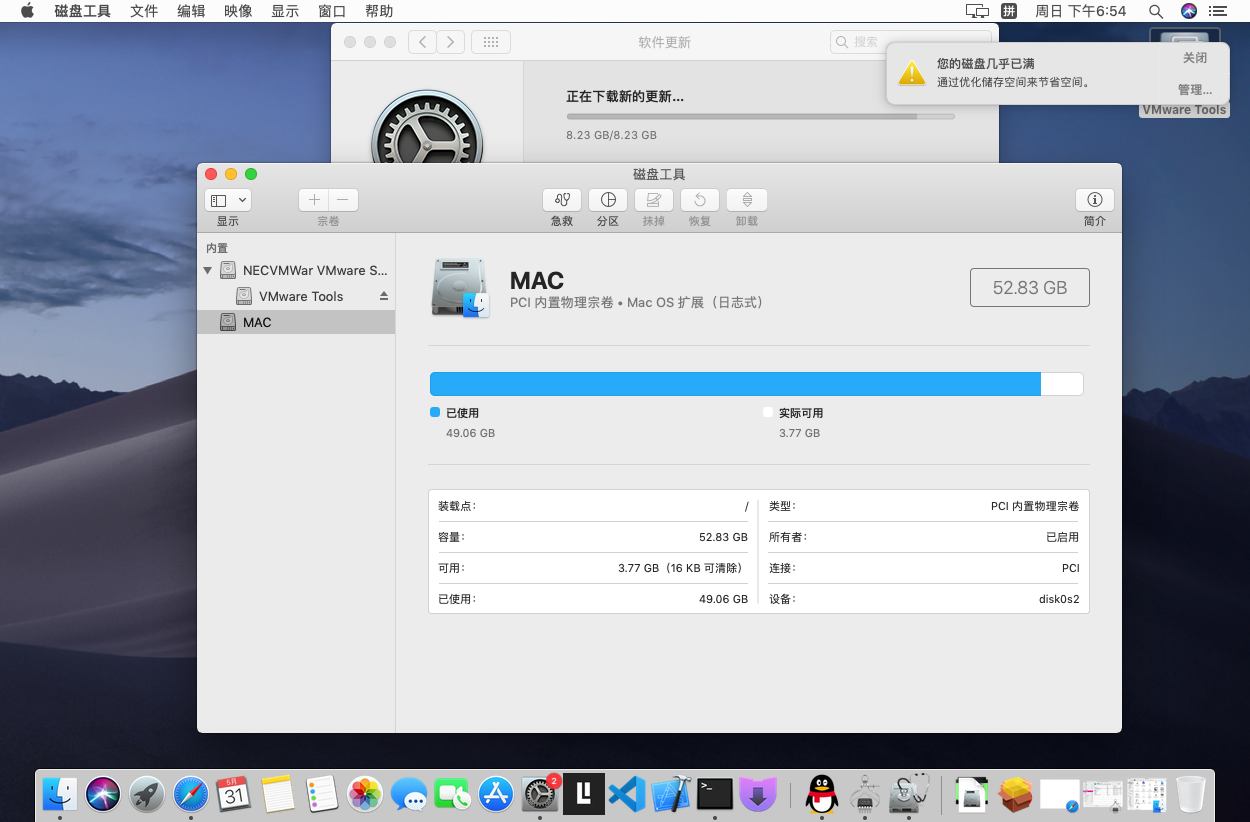Viewport: 1250px width, 822px height.
Task: Select VMware Tools volume in sidebar
Action: (296, 296)
